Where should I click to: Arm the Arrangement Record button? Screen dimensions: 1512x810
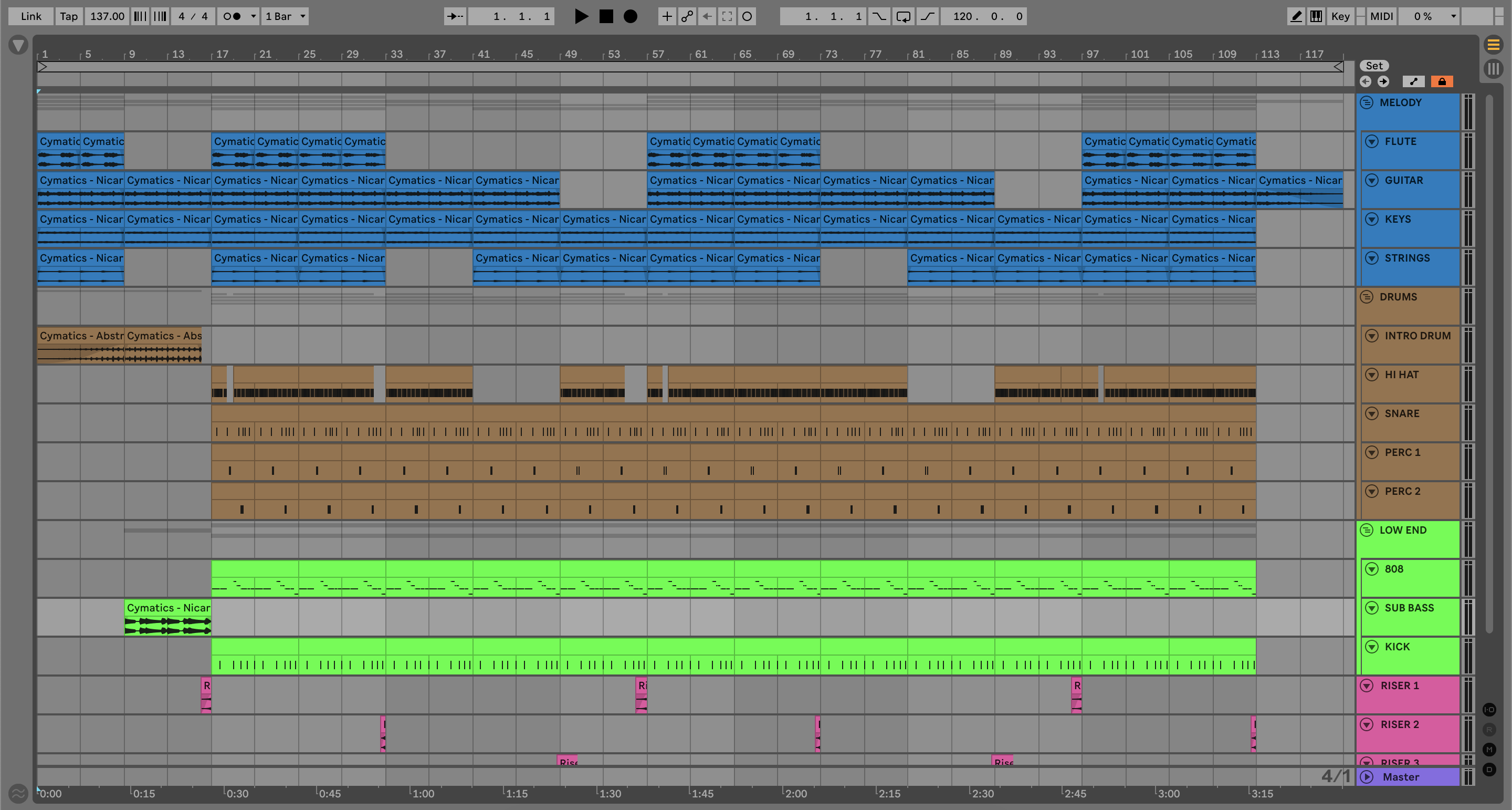[x=631, y=16]
